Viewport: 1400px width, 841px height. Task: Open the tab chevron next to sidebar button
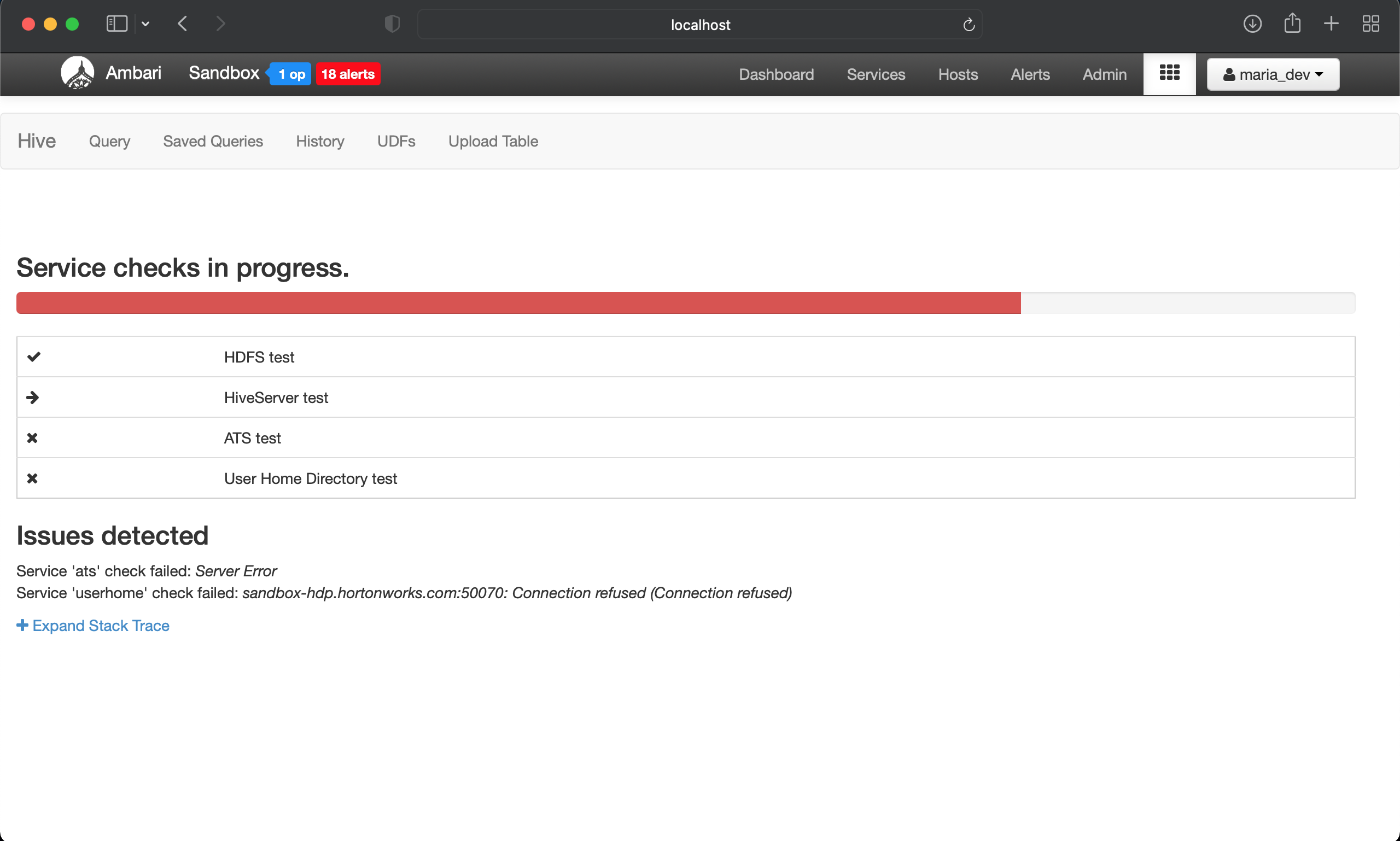tap(145, 24)
